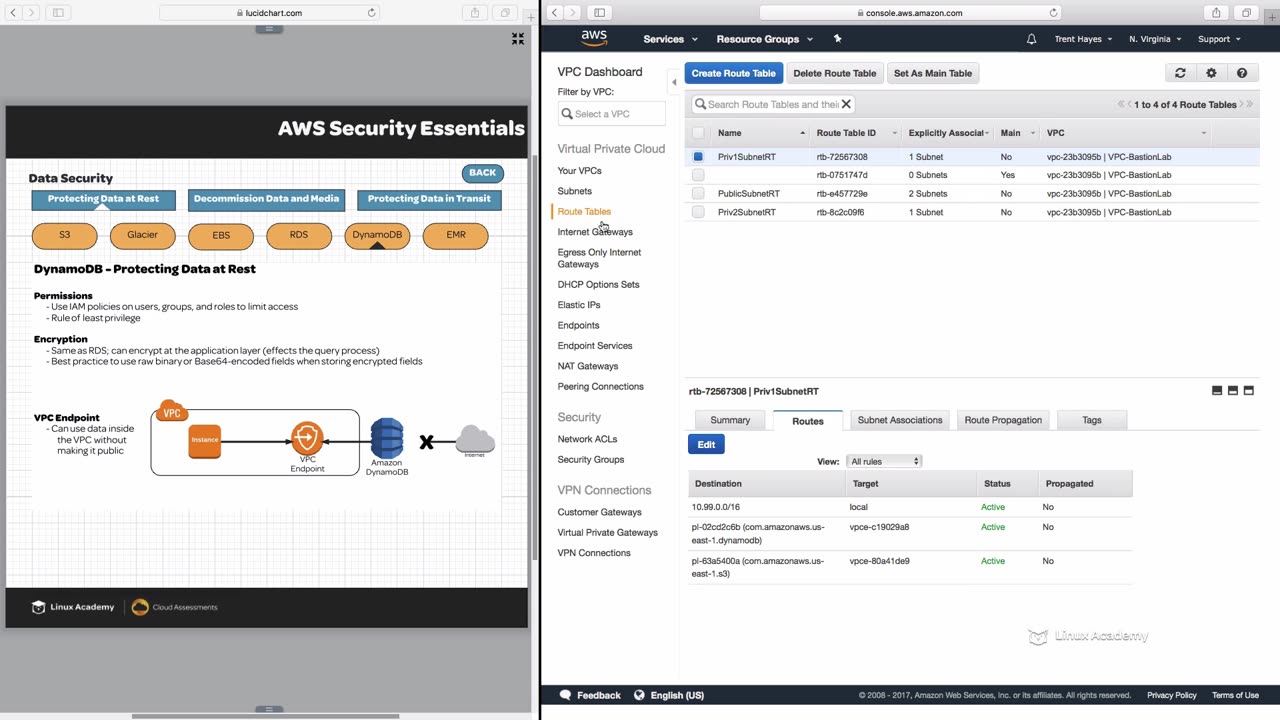
Task: Share the AWS console page
Action: click(1216, 13)
